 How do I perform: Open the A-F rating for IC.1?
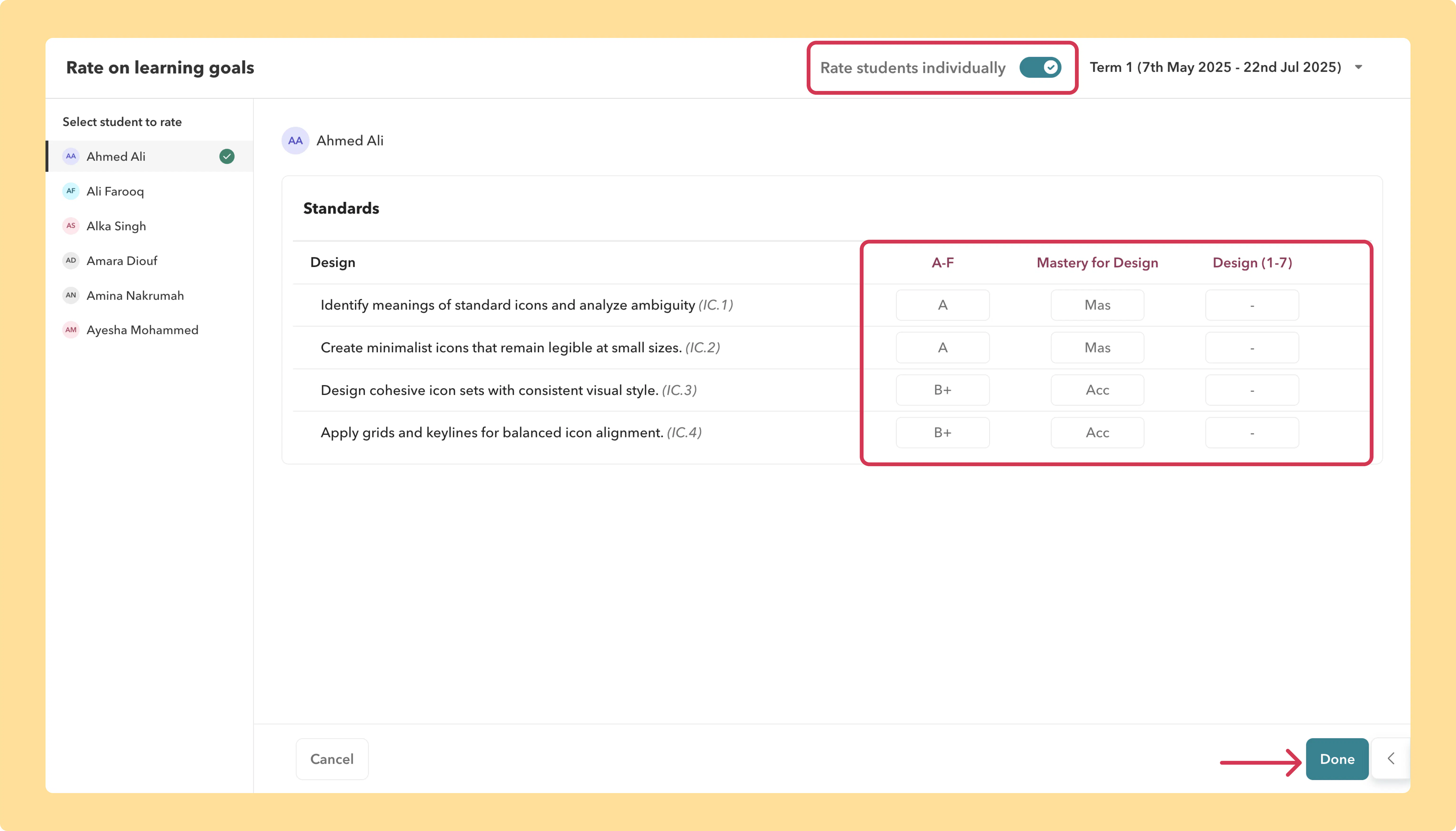tap(943, 305)
